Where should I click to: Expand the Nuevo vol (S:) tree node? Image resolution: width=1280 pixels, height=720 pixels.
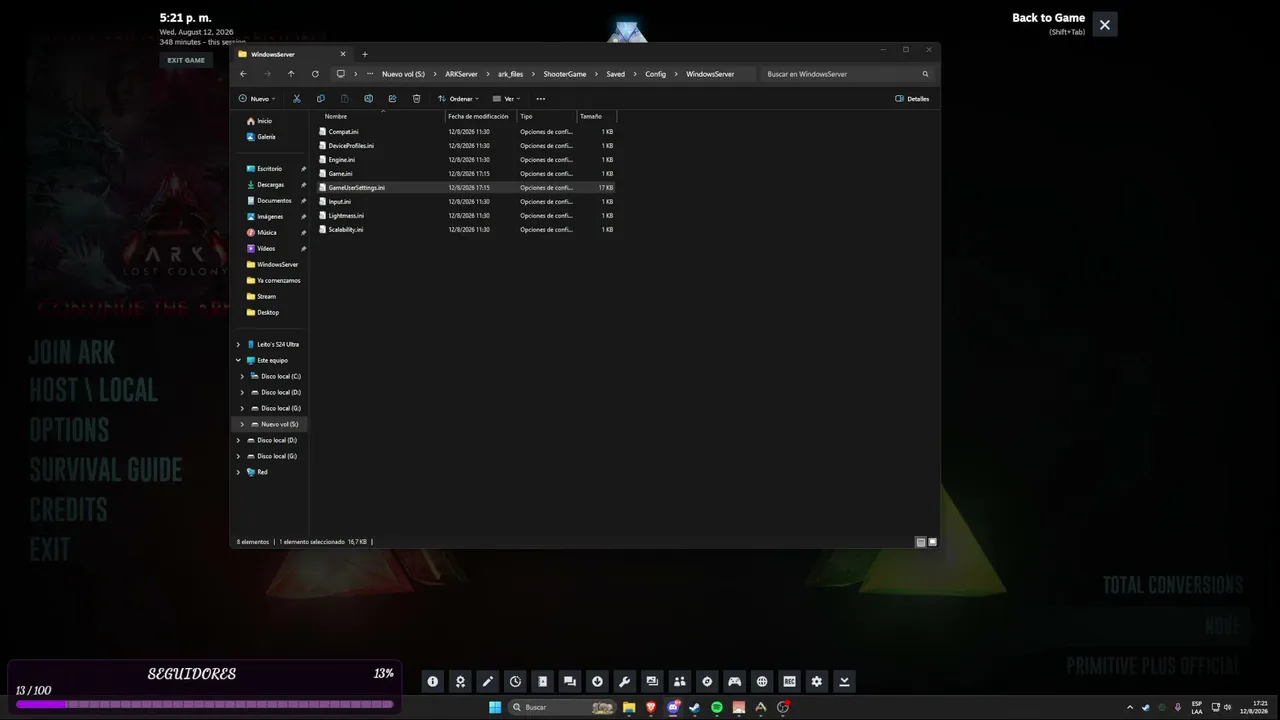242,424
